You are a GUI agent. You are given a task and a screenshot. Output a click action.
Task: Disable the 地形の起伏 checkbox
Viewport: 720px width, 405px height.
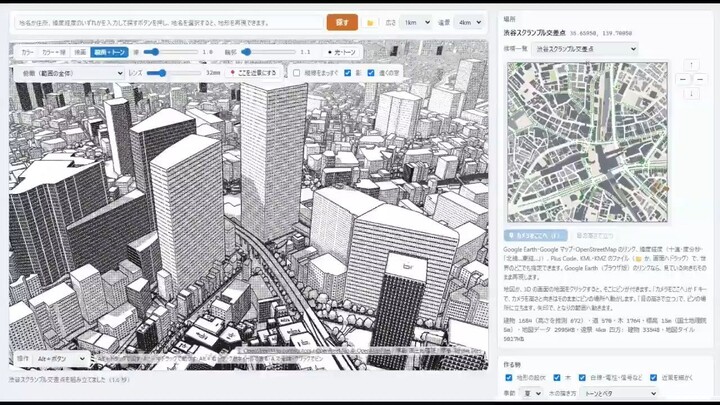click(508, 377)
